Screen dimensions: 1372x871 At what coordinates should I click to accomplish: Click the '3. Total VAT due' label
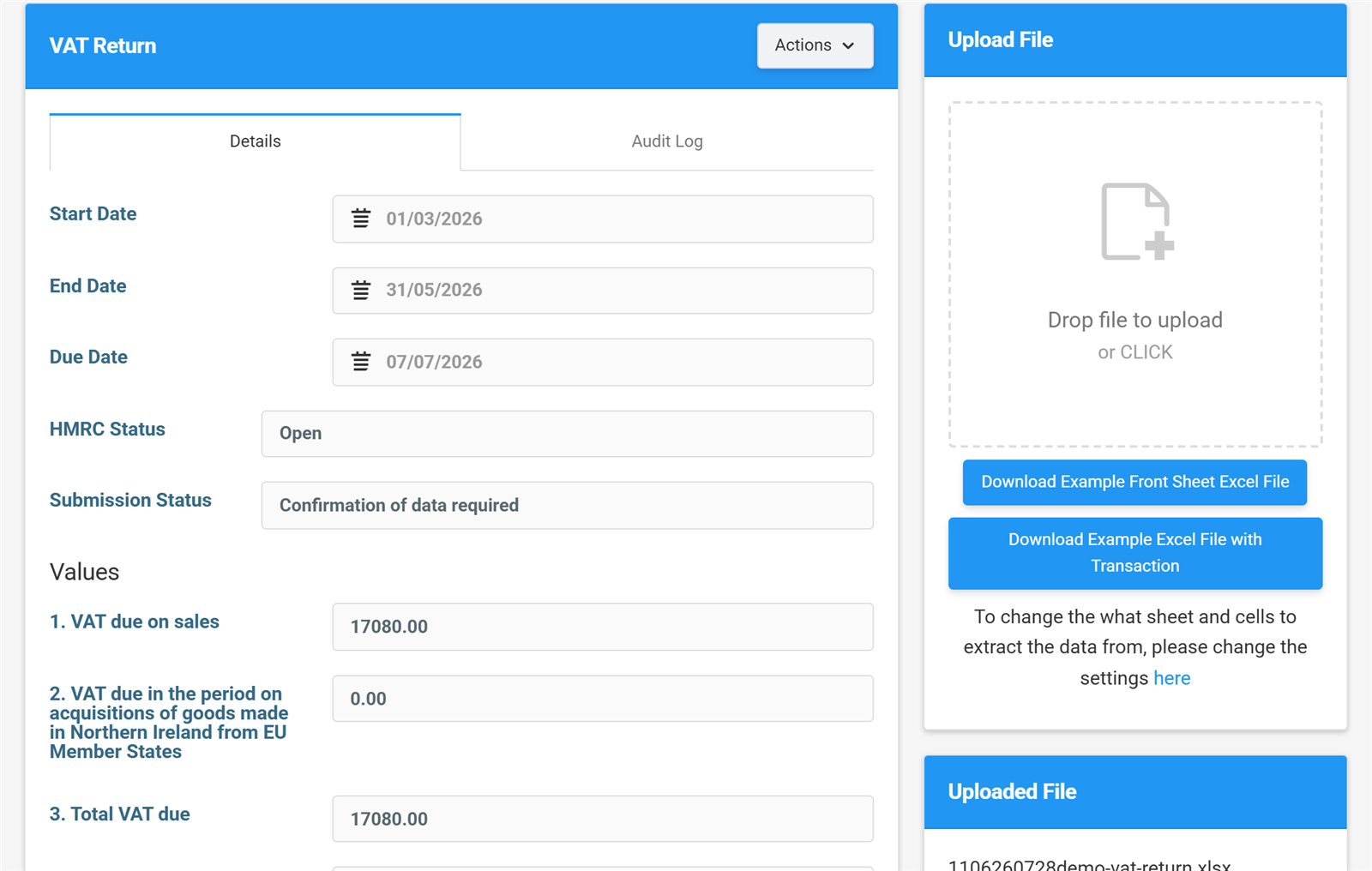120,814
